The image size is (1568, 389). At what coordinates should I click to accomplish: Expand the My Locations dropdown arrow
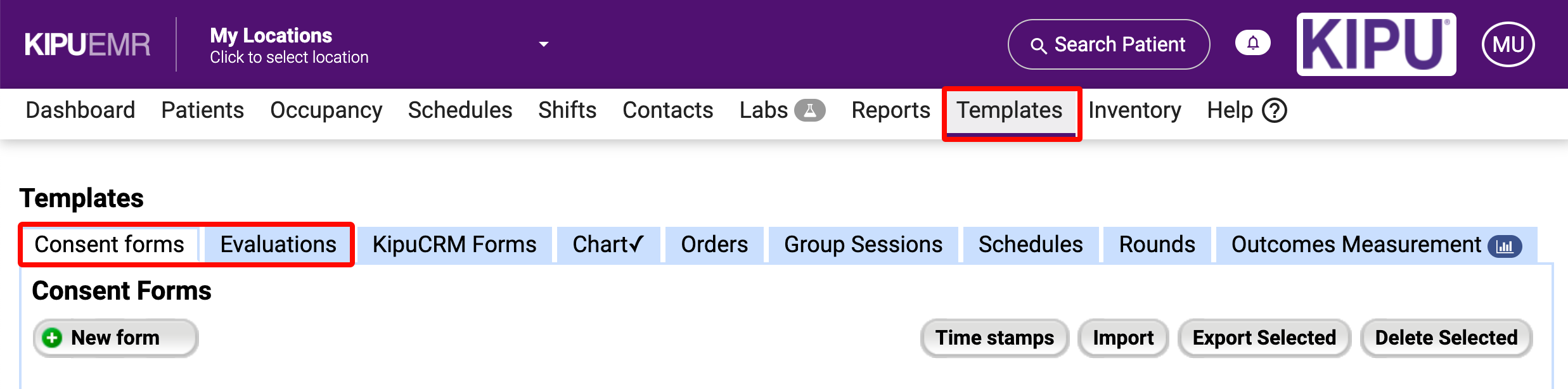pos(543,44)
